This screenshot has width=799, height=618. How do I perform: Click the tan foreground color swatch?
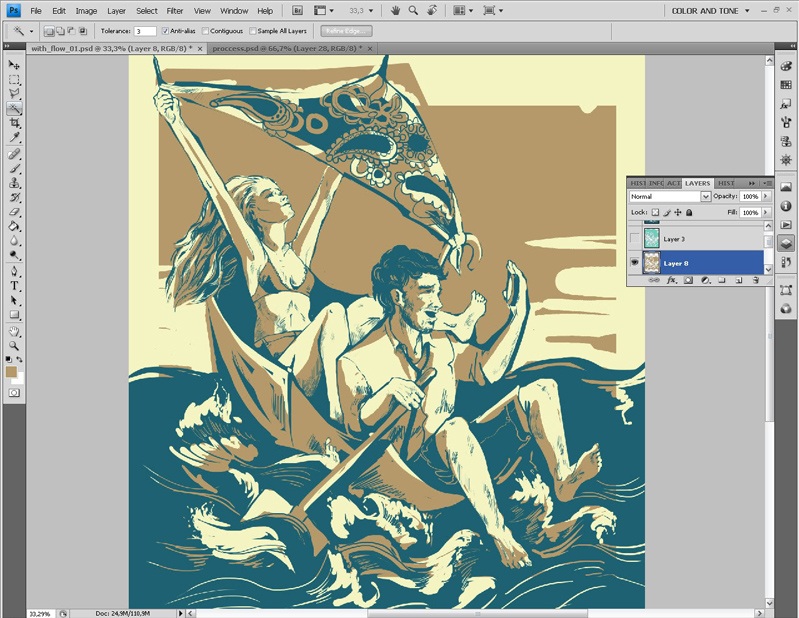pyautogui.click(x=11, y=371)
